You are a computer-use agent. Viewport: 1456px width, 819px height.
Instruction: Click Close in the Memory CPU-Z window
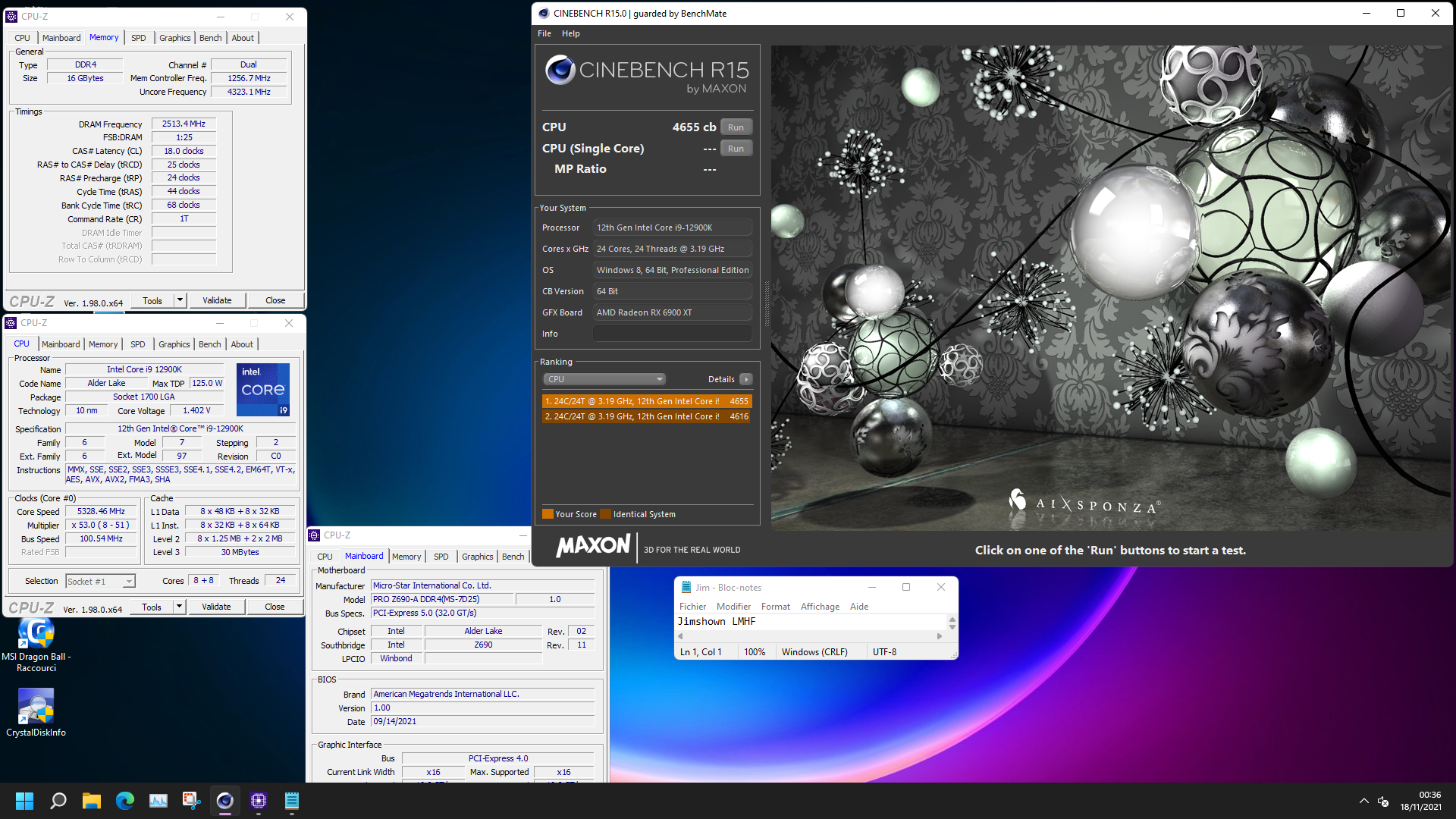pos(275,300)
